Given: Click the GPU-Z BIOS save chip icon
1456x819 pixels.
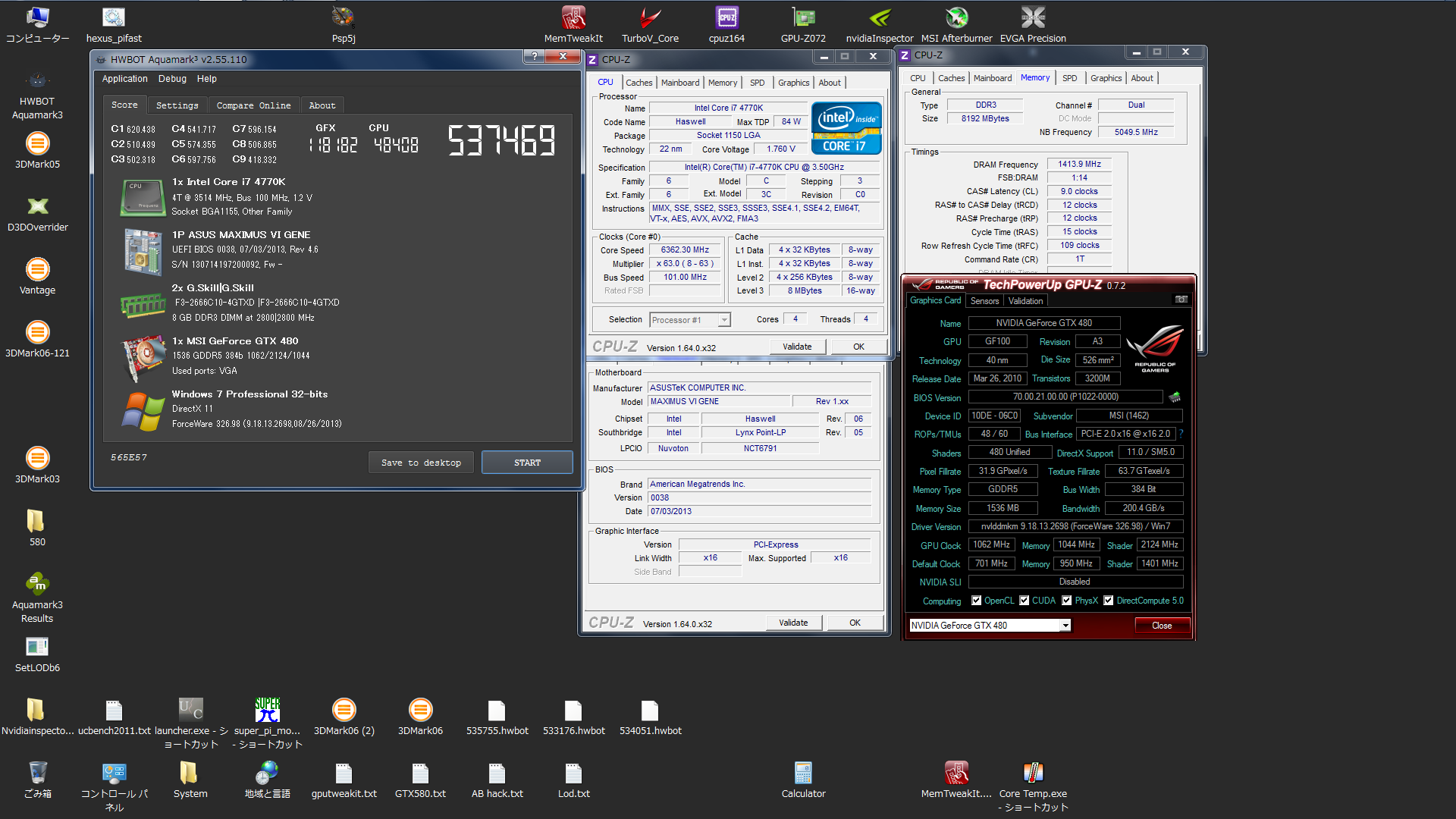Looking at the screenshot, I should (x=1175, y=397).
